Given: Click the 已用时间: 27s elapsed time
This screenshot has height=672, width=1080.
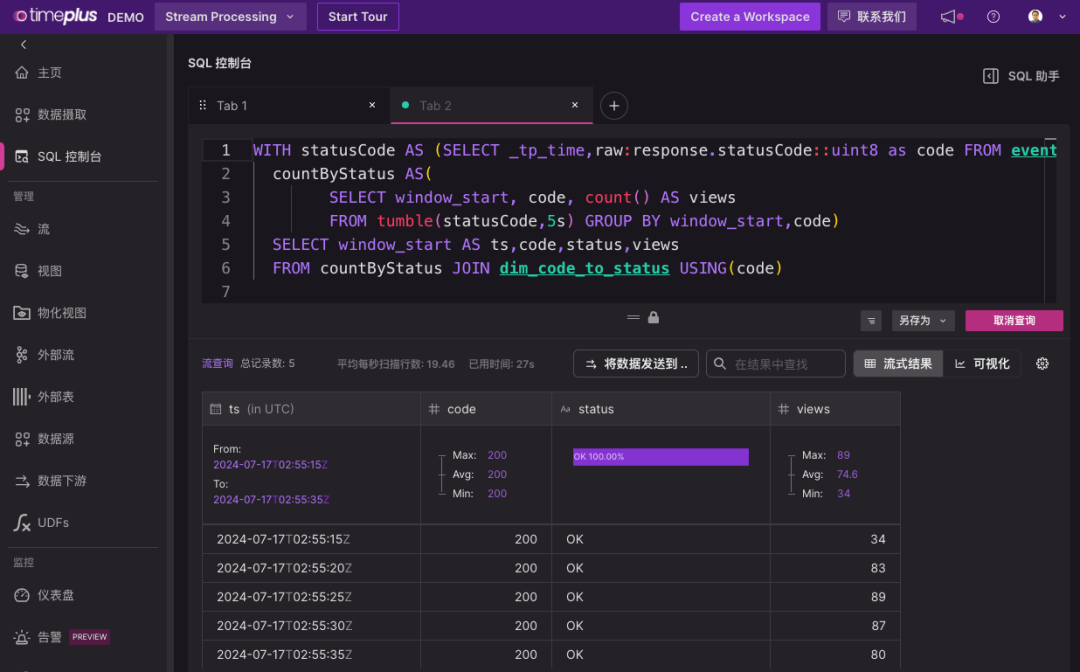Looking at the screenshot, I should [501, 364].
